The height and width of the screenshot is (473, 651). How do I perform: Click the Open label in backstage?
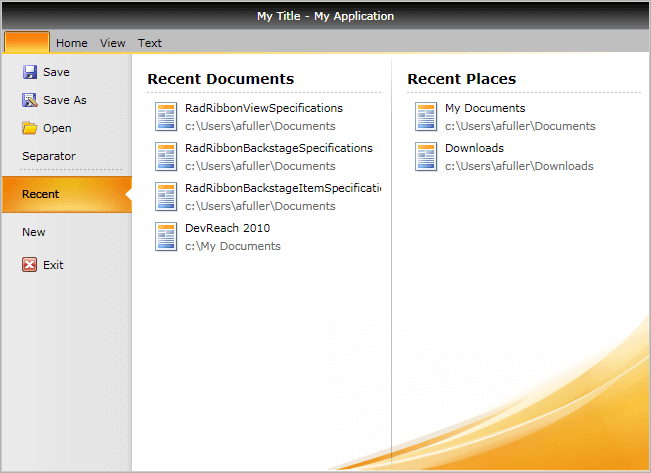(x=57, y=128)
